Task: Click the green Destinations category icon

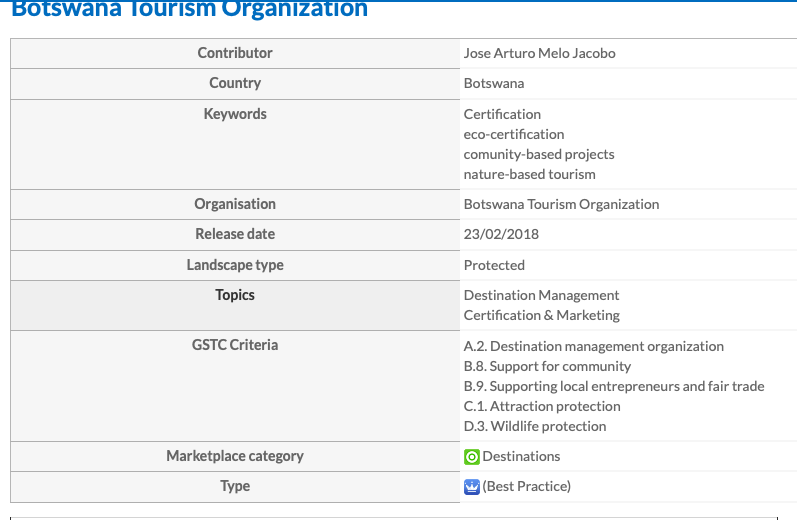Action: 472,457
